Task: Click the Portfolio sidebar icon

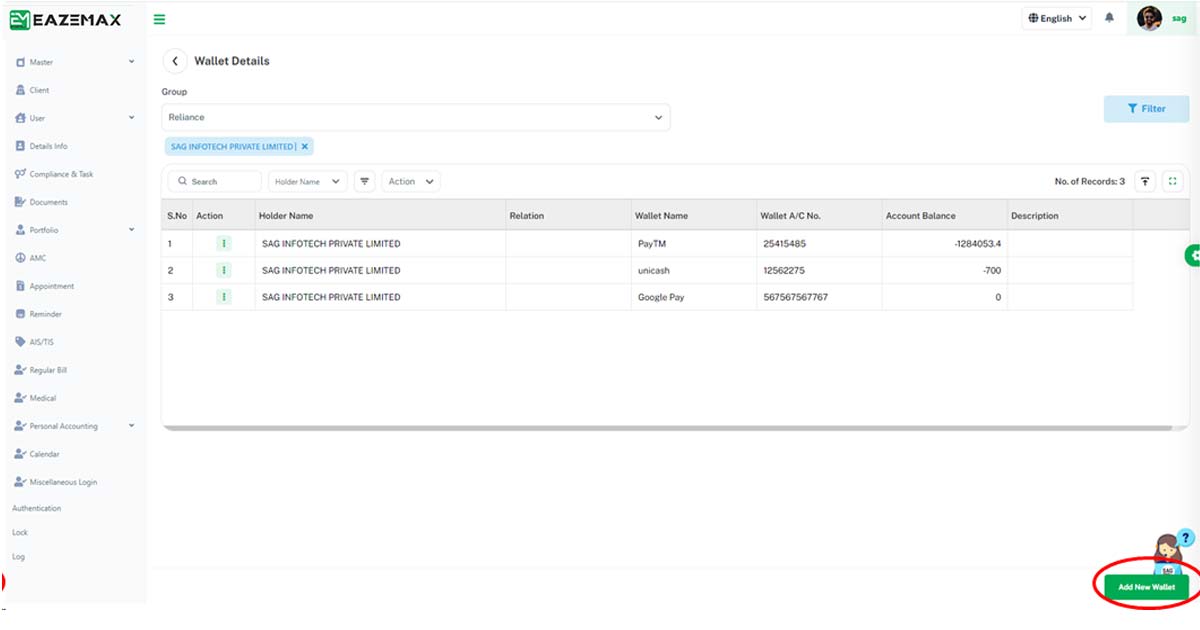Action: tap(20, 230)
